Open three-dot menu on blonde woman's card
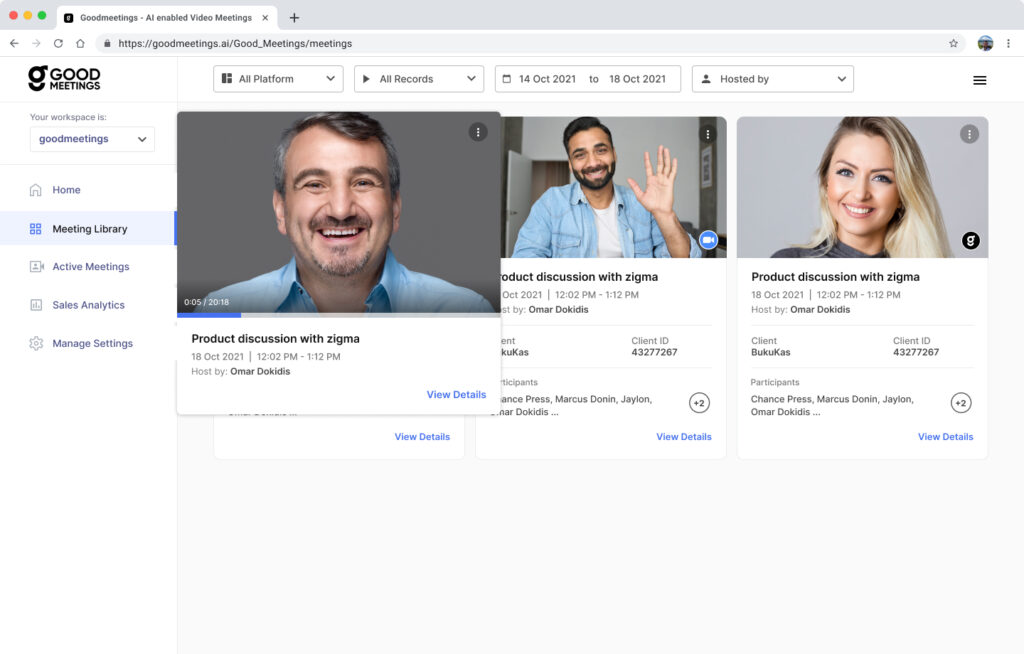The image size is (1024, 654). [x=968, y=134]
